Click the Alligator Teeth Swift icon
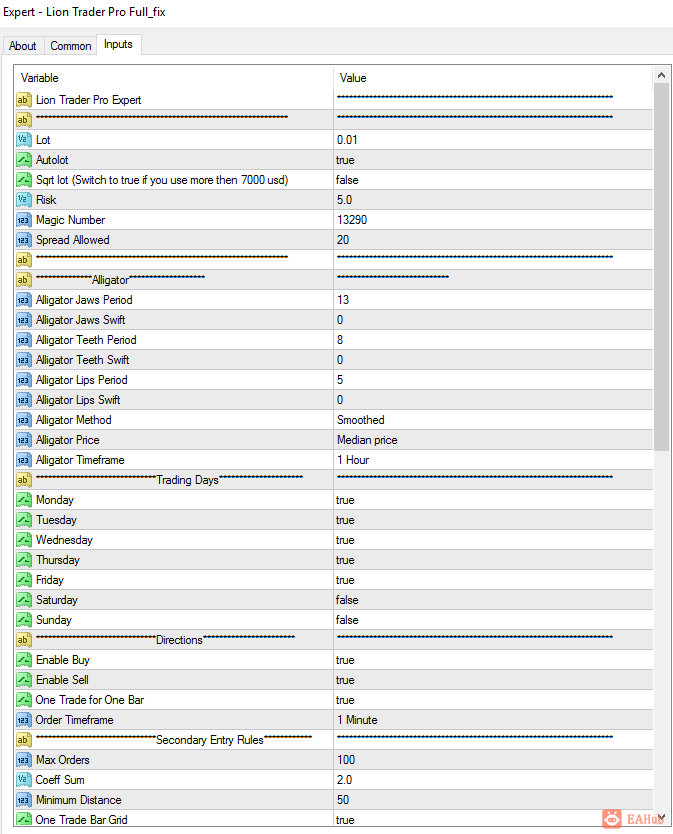 coord(23,360)
